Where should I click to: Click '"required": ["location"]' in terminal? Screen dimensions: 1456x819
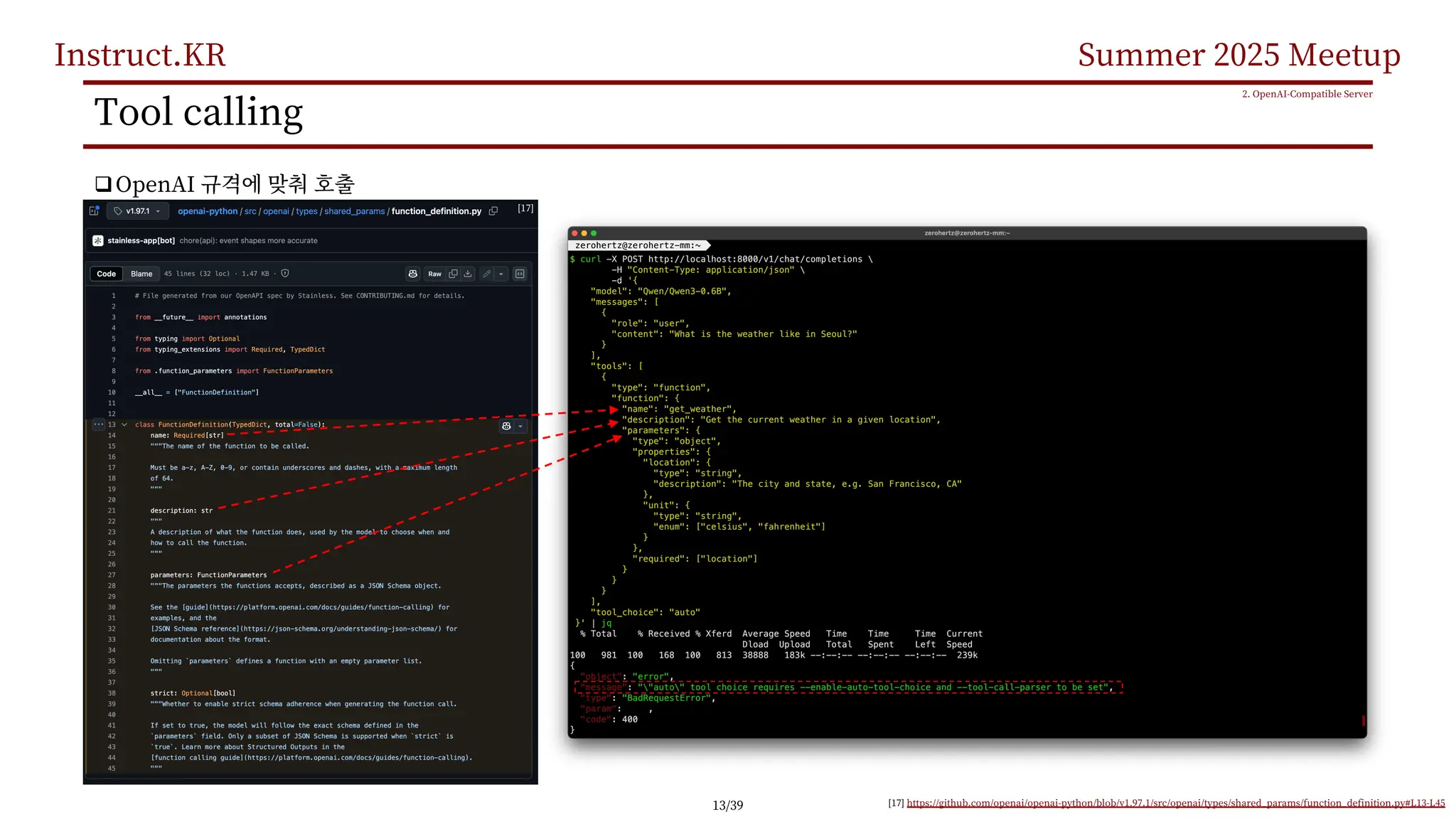pyautogui.click(x=695, y=559)
